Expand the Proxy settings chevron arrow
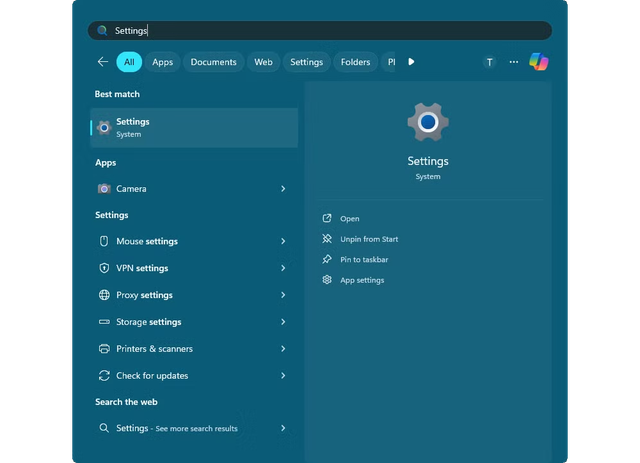Image resolution: width=640 pixels, height=463 pixels. click(x=283, y=295)
